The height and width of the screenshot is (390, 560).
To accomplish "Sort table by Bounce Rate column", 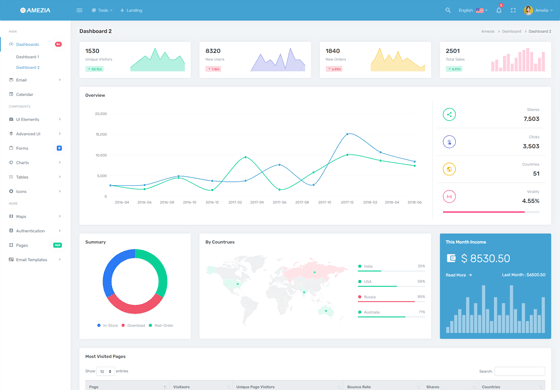I will [382, 386].
